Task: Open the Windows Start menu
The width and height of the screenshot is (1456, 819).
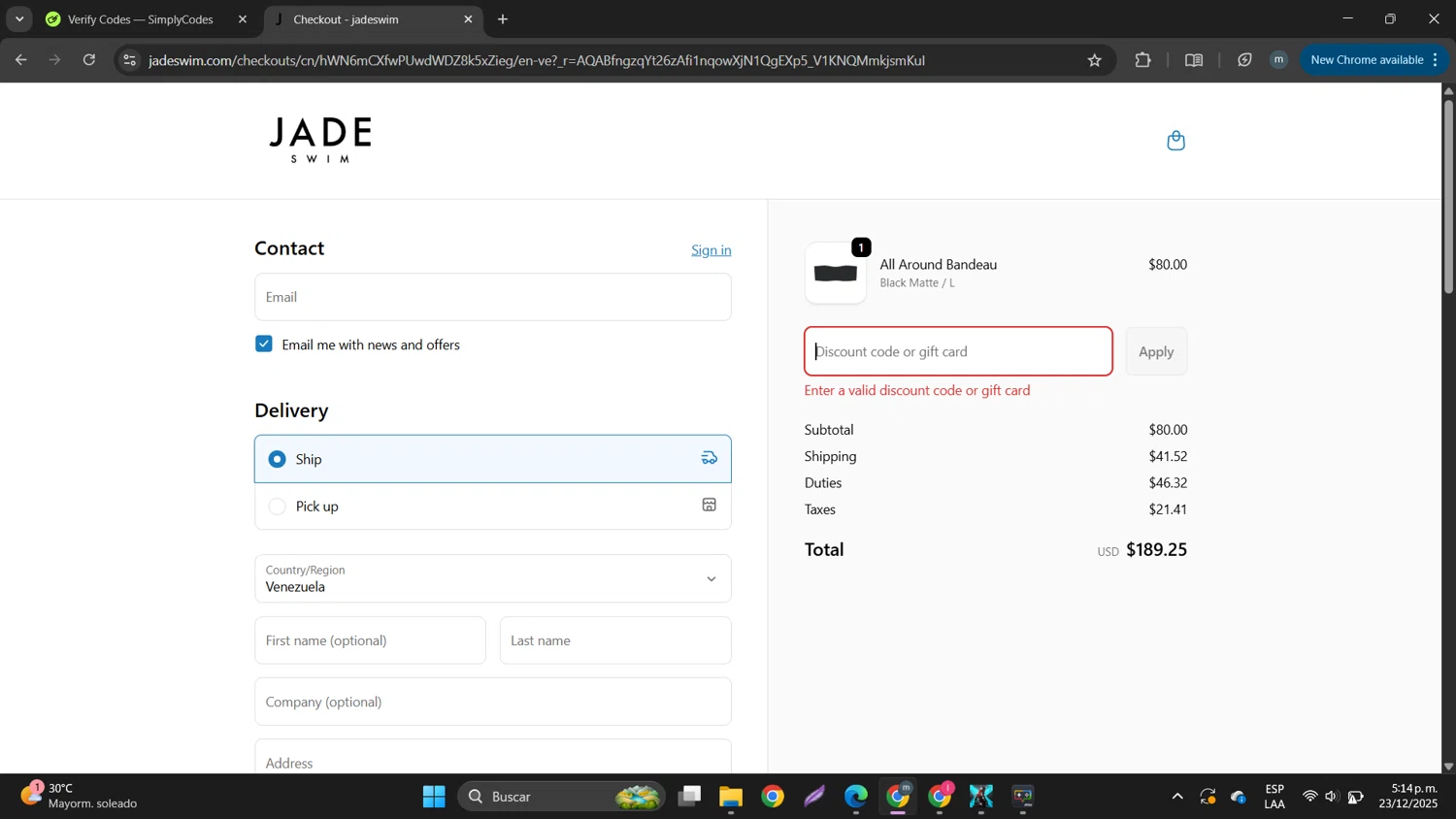Action: (x=434, y=797)
